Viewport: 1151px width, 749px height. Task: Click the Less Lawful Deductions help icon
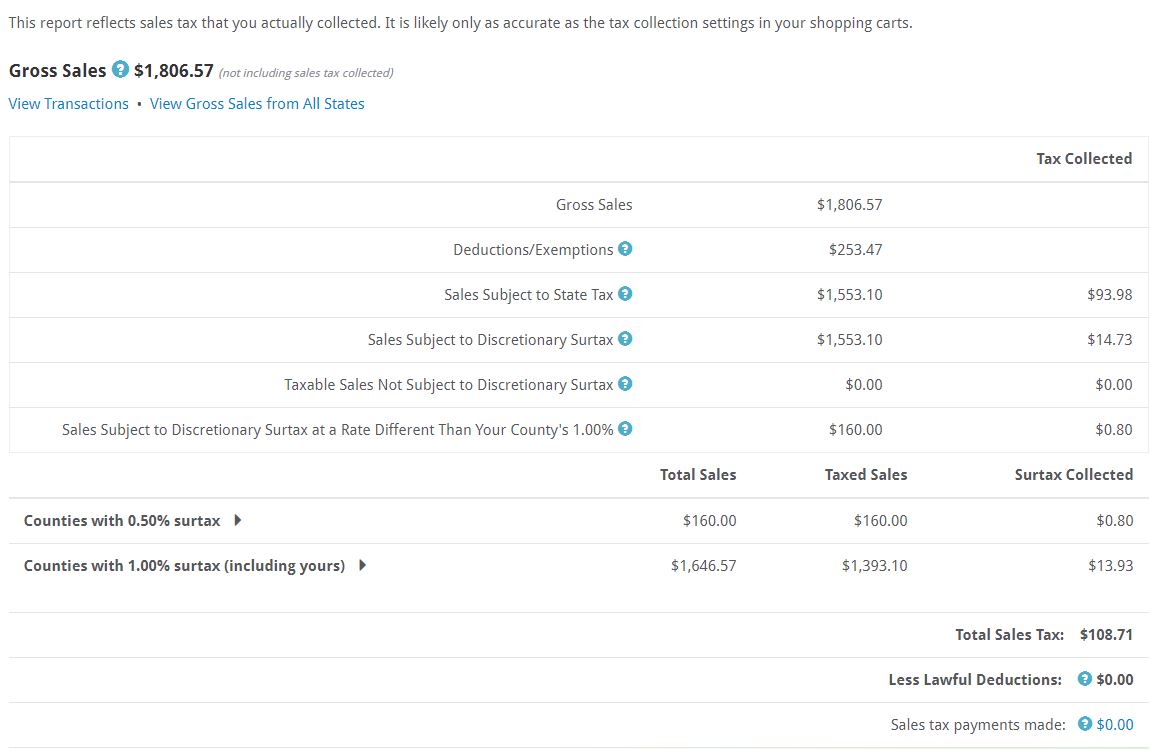[x=1084, y=679]
